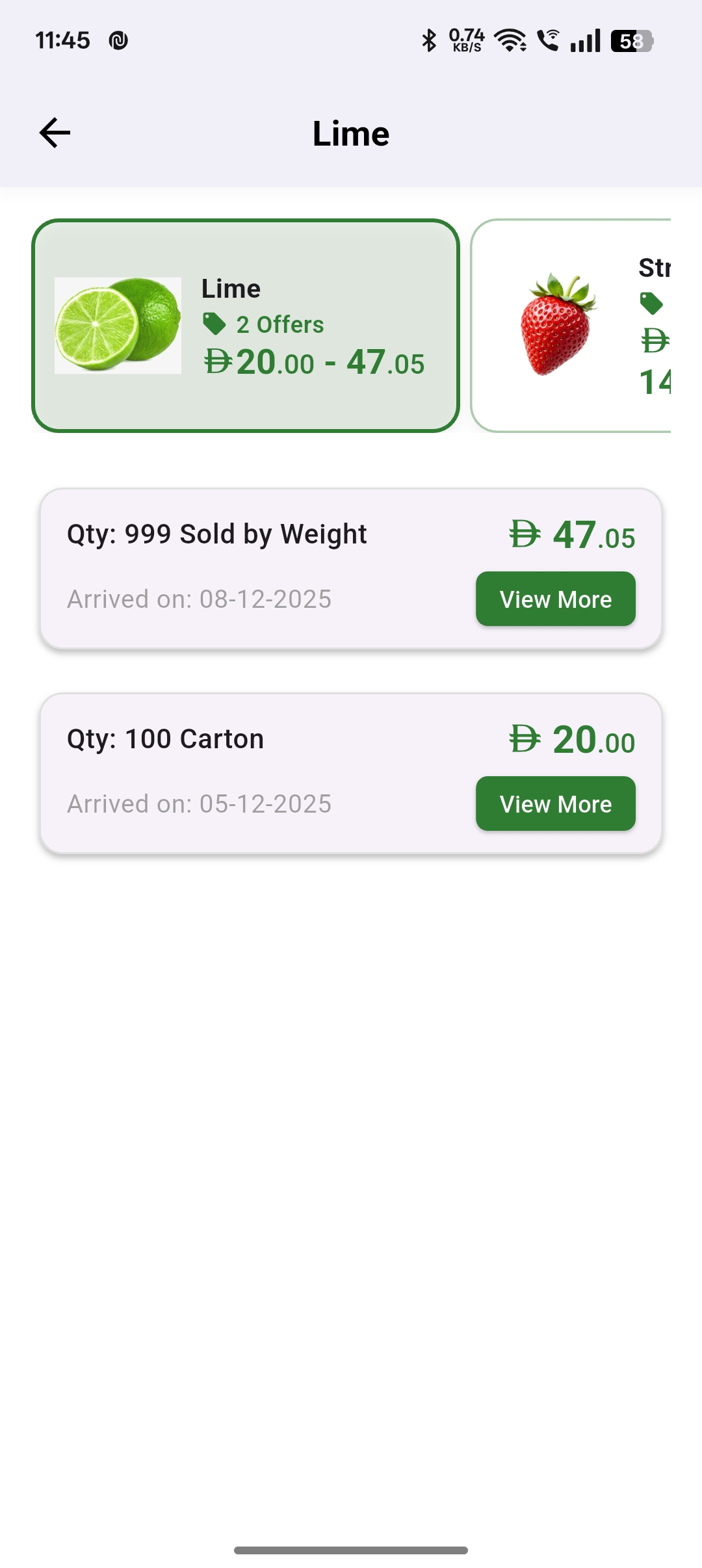The height and width of the screenshot is (1568, 702).
Task: Tap the lime fruit image
Action: [x=118, y=326]
